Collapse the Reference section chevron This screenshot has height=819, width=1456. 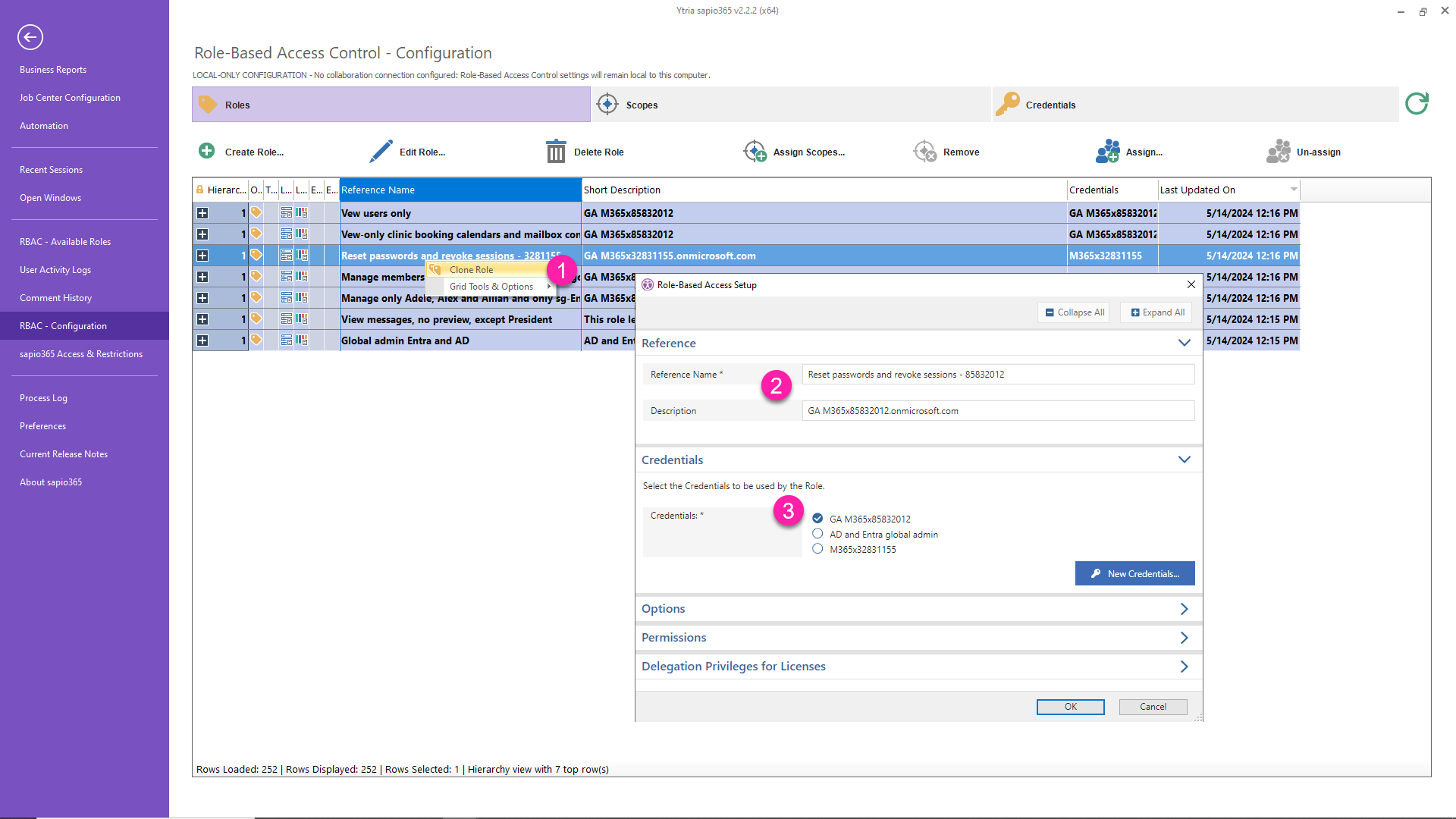point(1185,343)
